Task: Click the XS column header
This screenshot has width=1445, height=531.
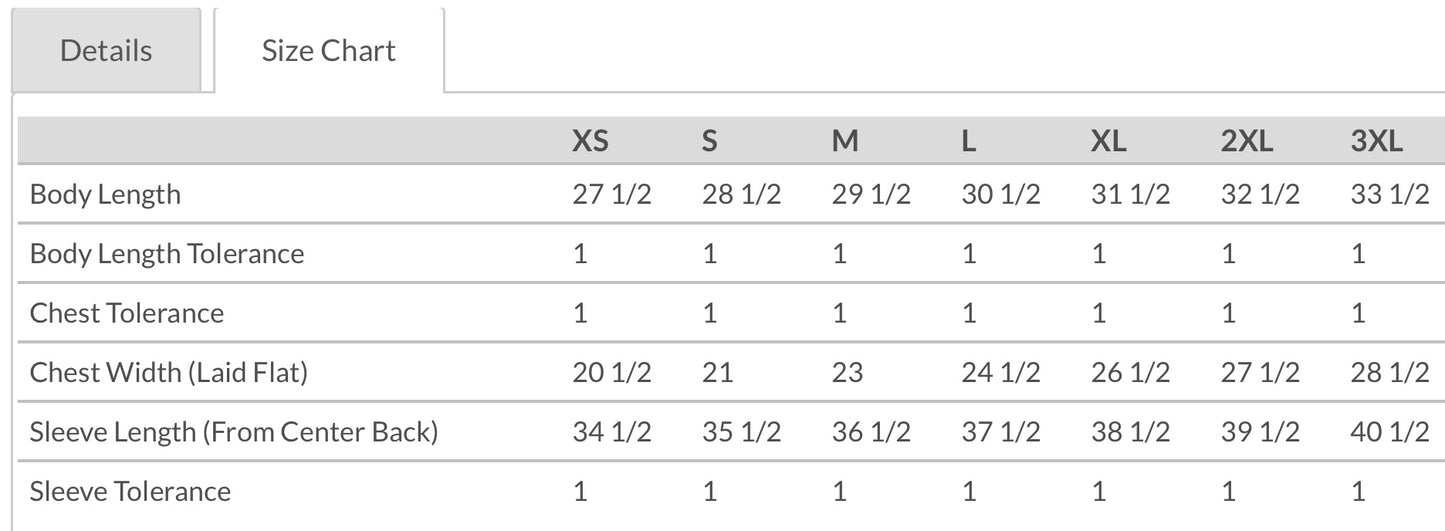Action: coord(590,142)
